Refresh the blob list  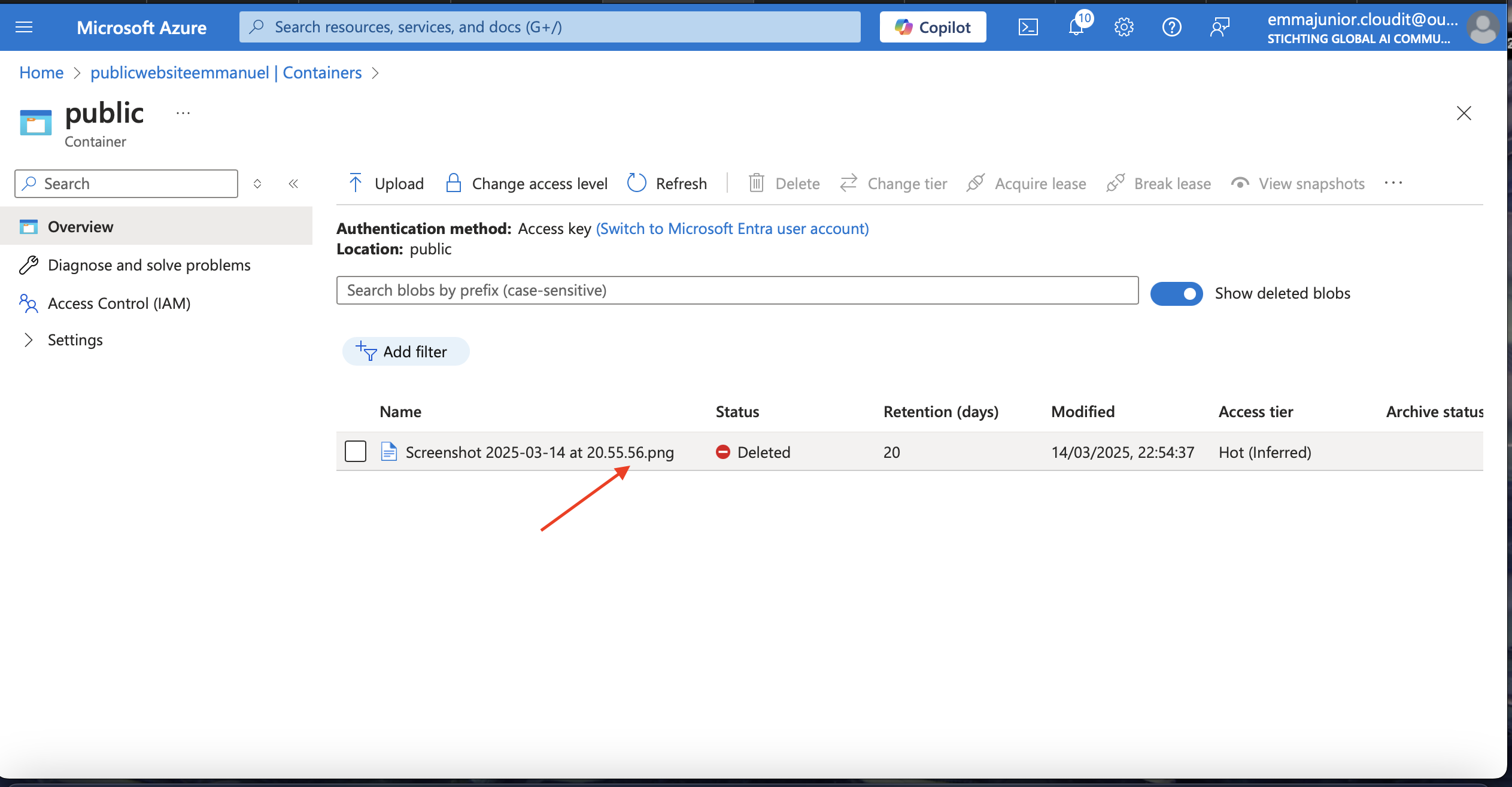pyautogui.click(x=667, y=184)
